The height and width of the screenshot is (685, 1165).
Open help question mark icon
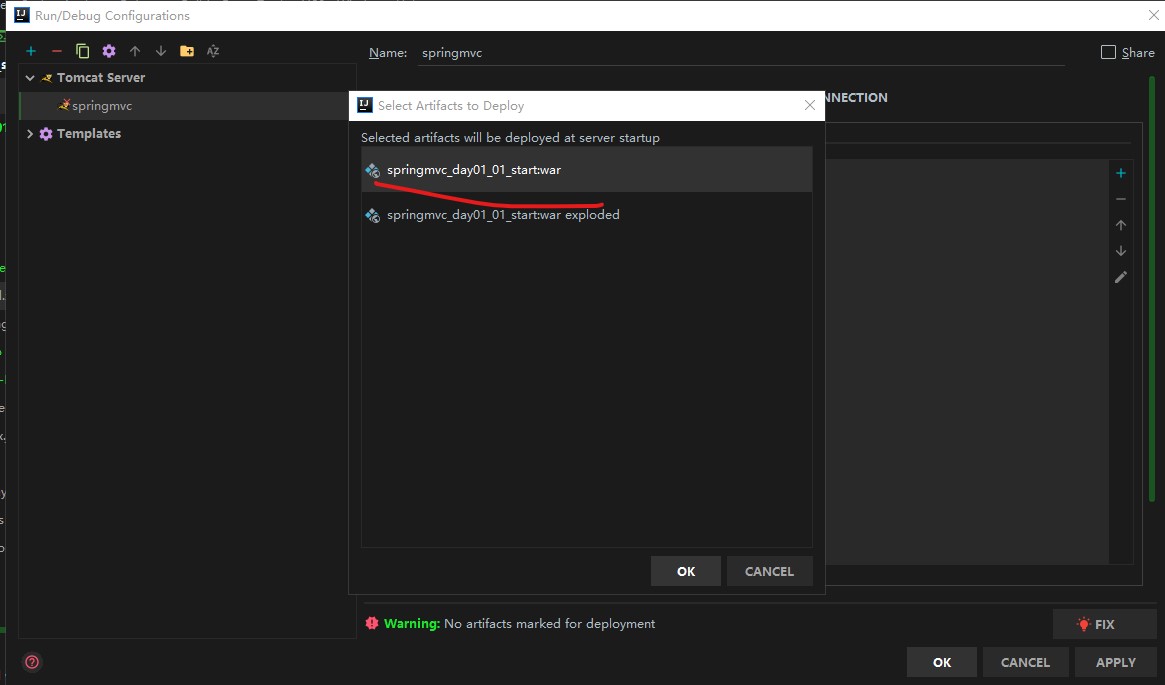(32, 662)
